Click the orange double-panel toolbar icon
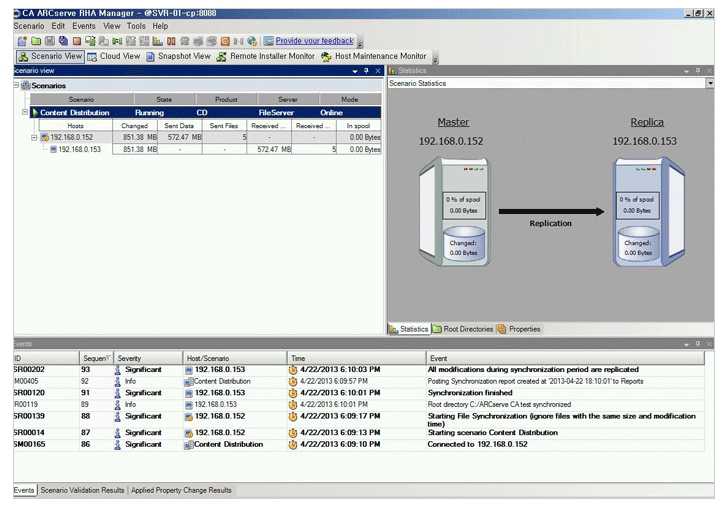This screenshot has width=722, height=506. (171, 41)
